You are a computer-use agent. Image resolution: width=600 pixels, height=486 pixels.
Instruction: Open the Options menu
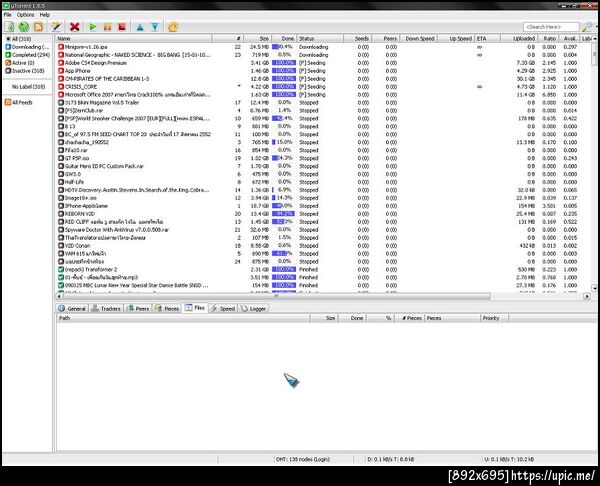(x=26, y=15)
